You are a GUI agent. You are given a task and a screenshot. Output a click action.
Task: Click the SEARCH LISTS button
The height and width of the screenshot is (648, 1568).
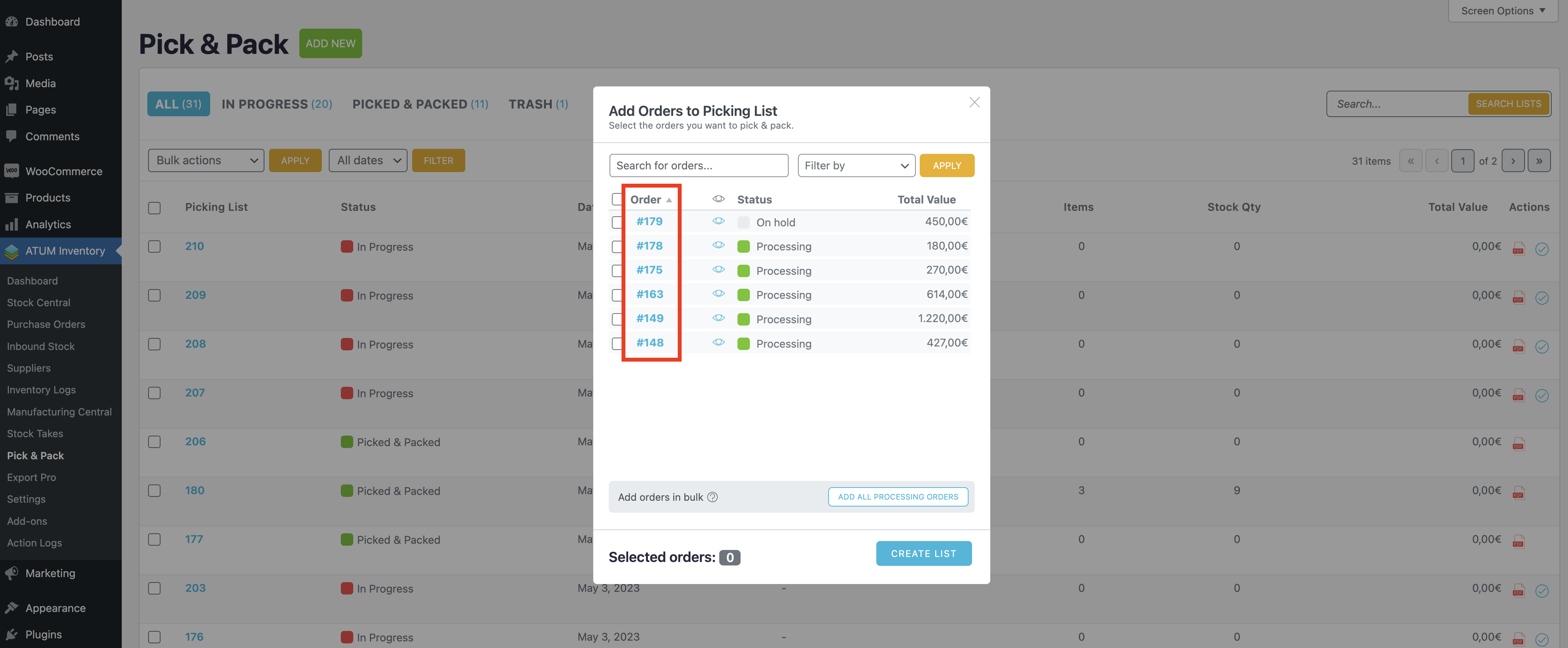pyautogui.click(x=1508, y=103)
